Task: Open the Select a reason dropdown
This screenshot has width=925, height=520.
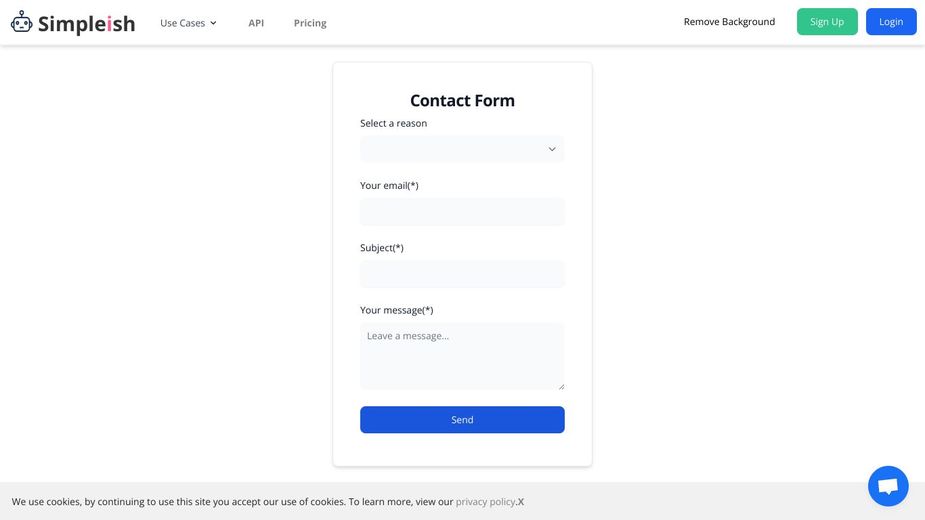Action: tap(462, 149)
